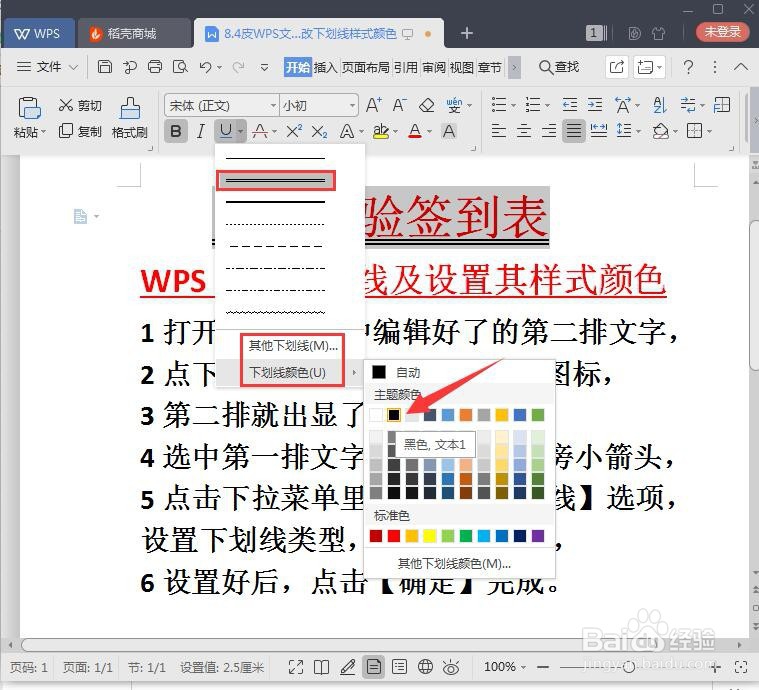Select Format Painter (格式刷) tool
759x690 pixels.
point(130,118)
